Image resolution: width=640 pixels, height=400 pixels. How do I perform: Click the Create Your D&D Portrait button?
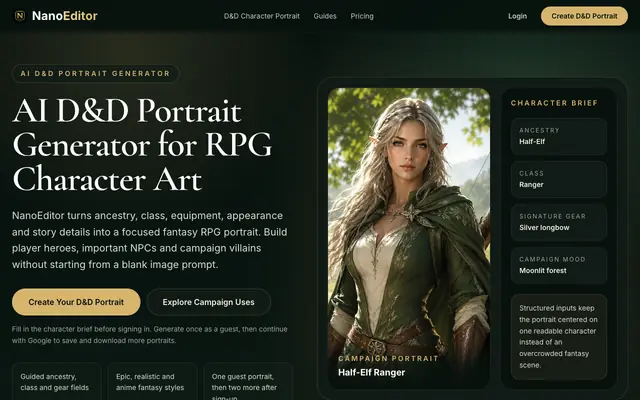[x=76, y=302]
